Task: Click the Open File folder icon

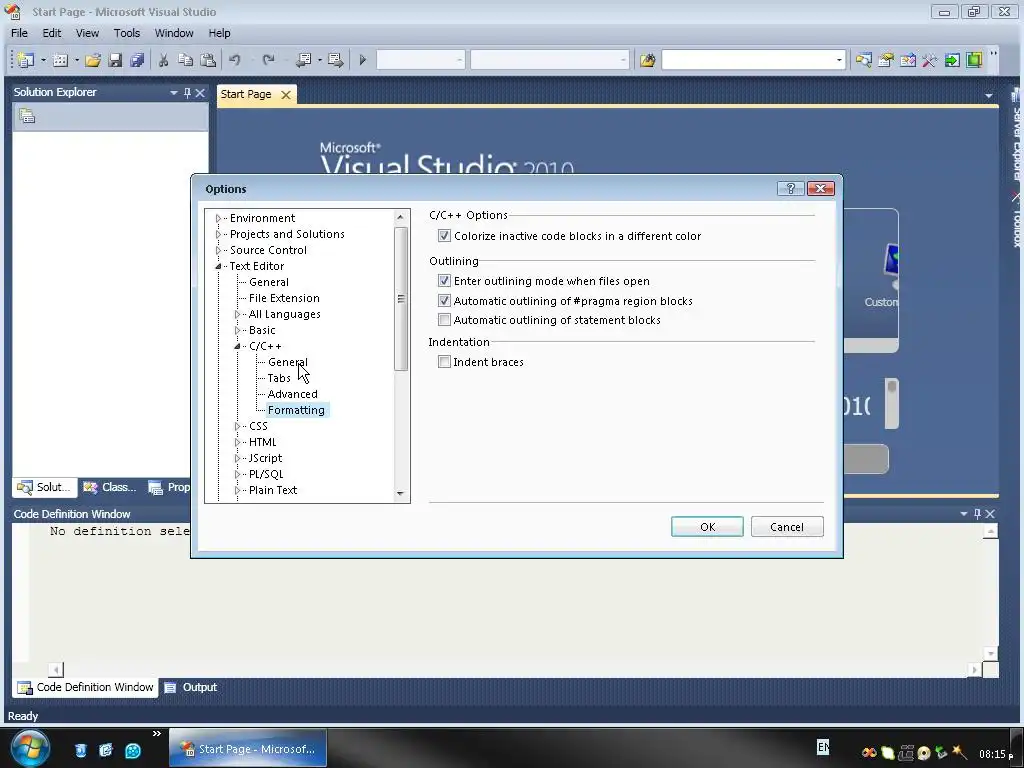Action: coord(93,60)
